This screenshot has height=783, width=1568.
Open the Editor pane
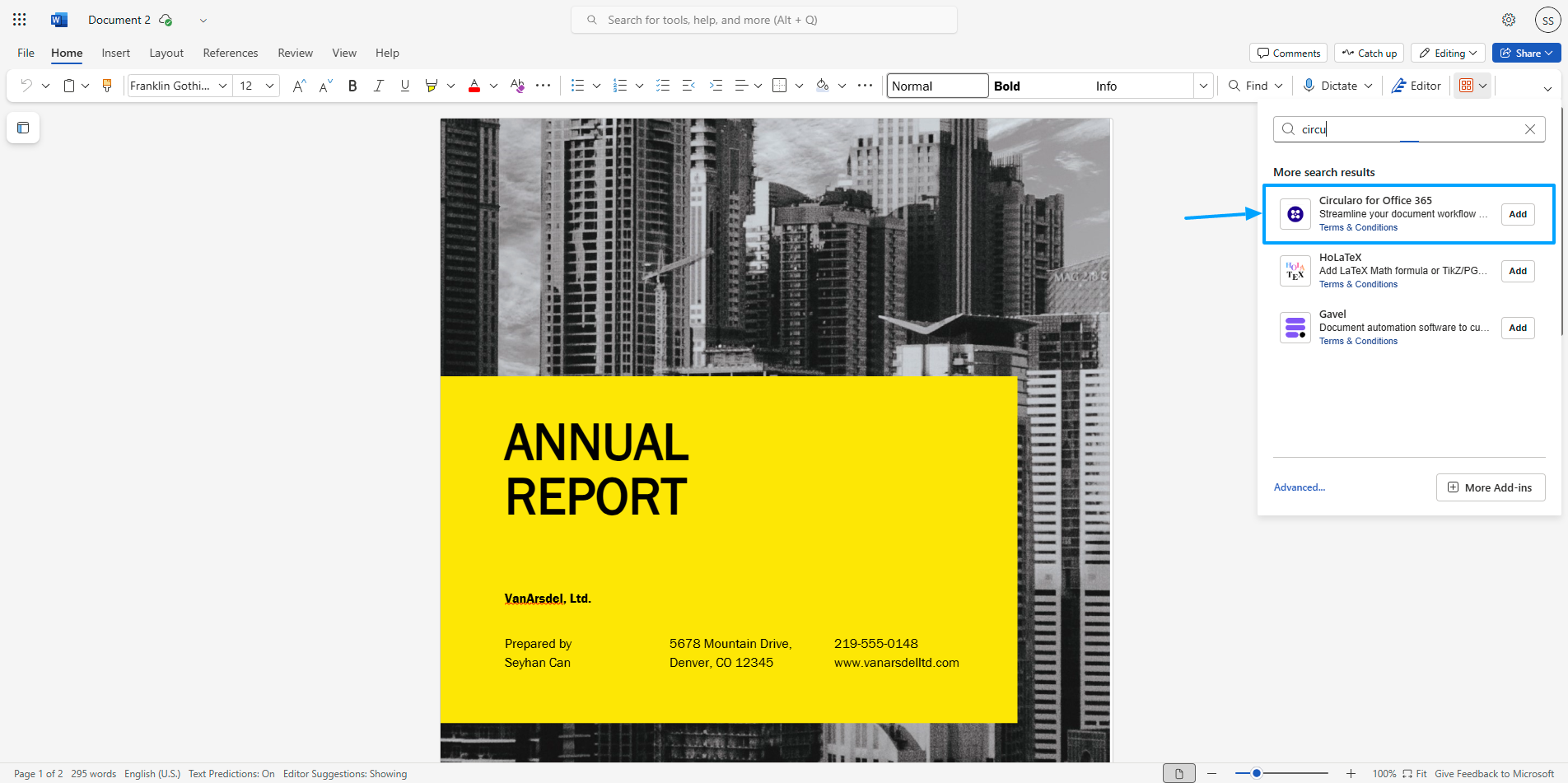click(1416, 85)
